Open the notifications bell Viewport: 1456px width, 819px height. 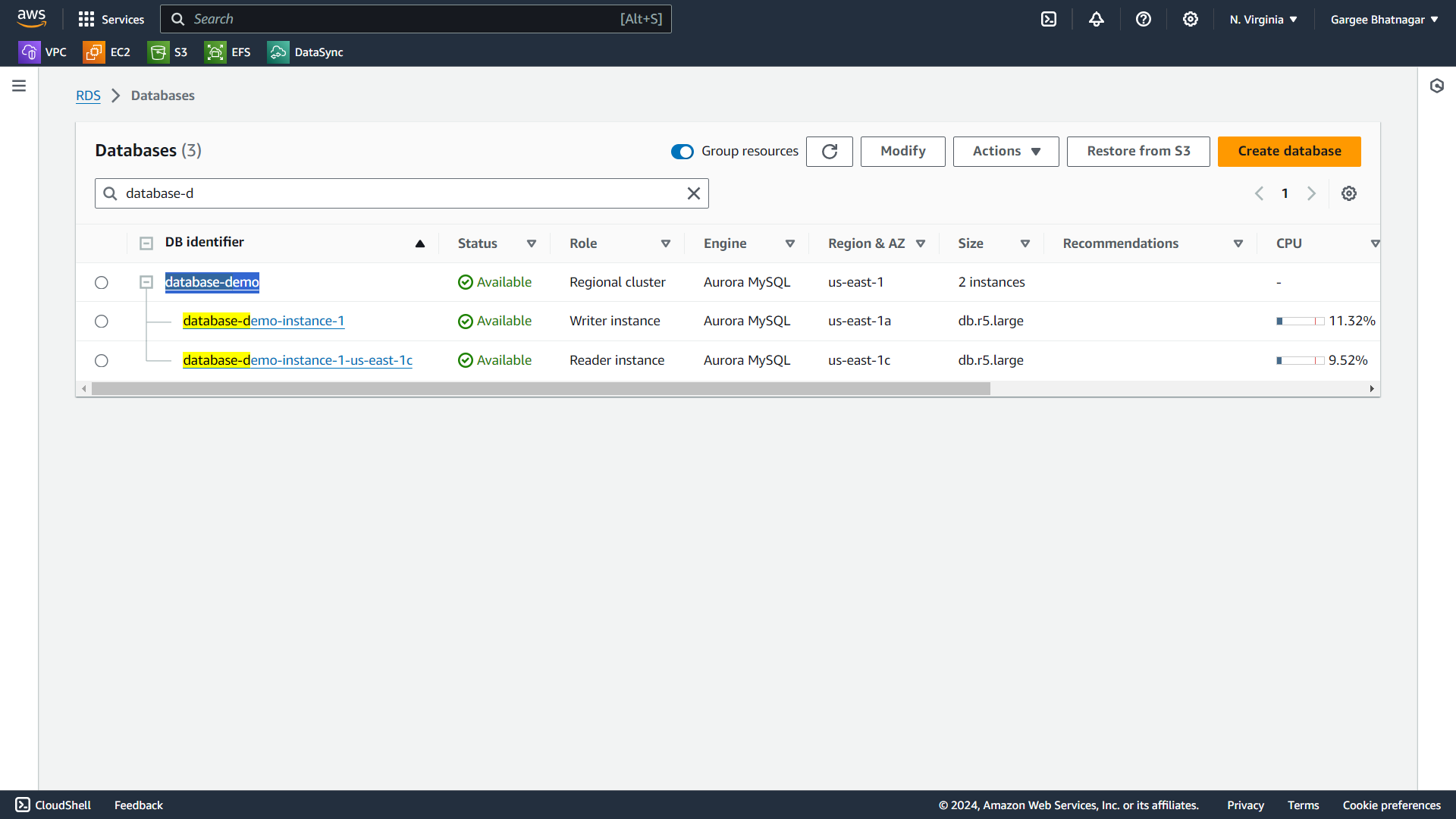pyautogui.click(x=1097, y=19)
